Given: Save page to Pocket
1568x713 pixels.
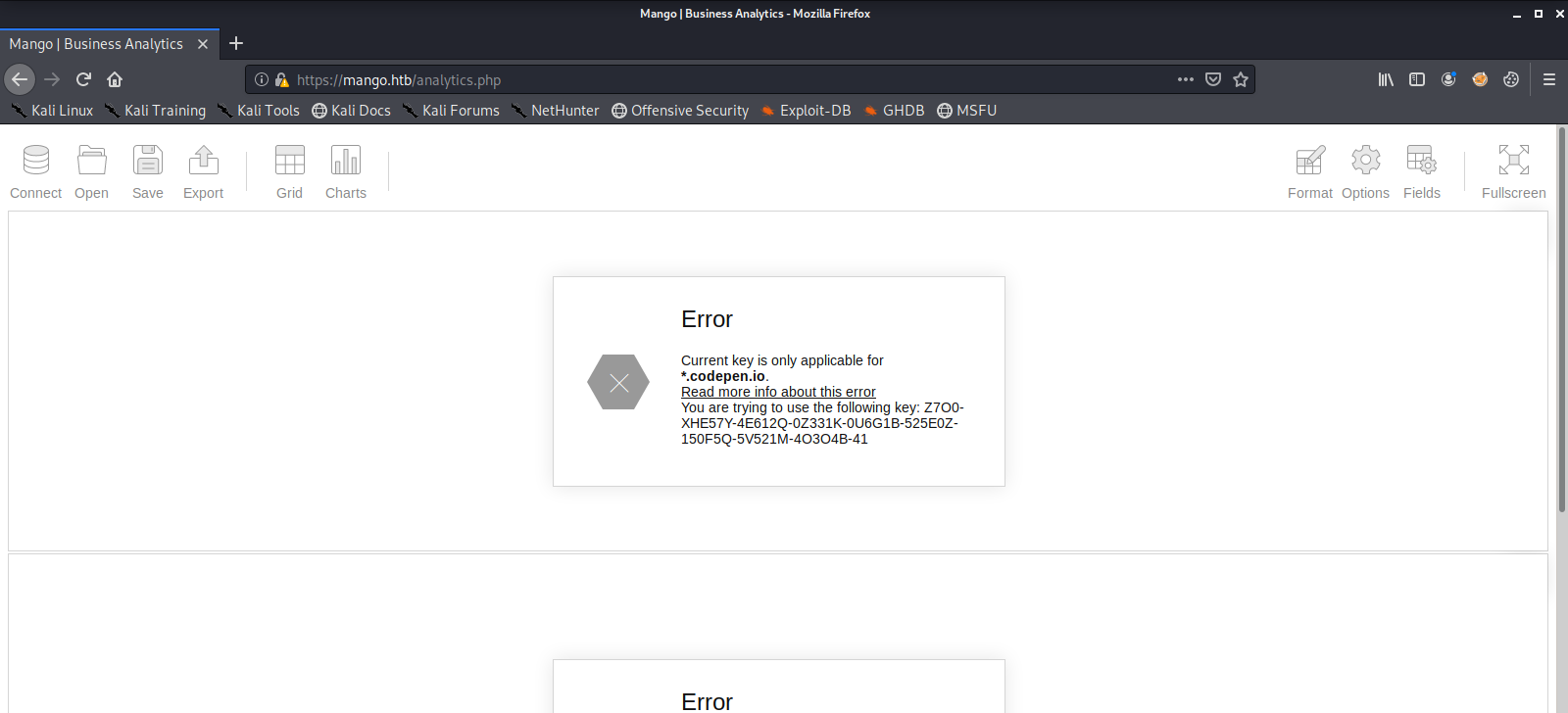Looking at the screenshot, I should (1213, 79).
